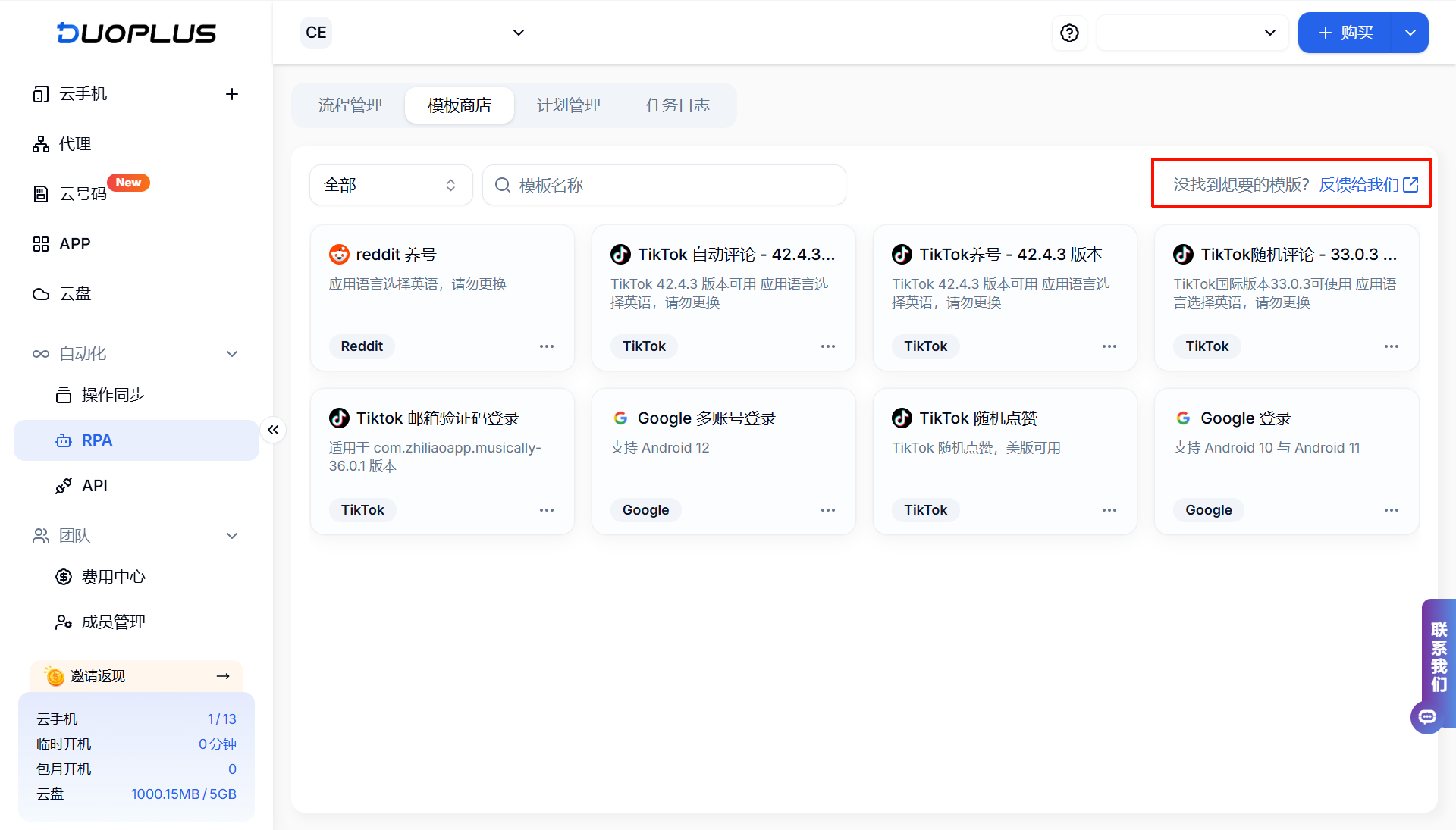This screenshot has height=830, width=1456.
Task: Open TikTok 随机点赞 template title
Action: coord(978,418)
